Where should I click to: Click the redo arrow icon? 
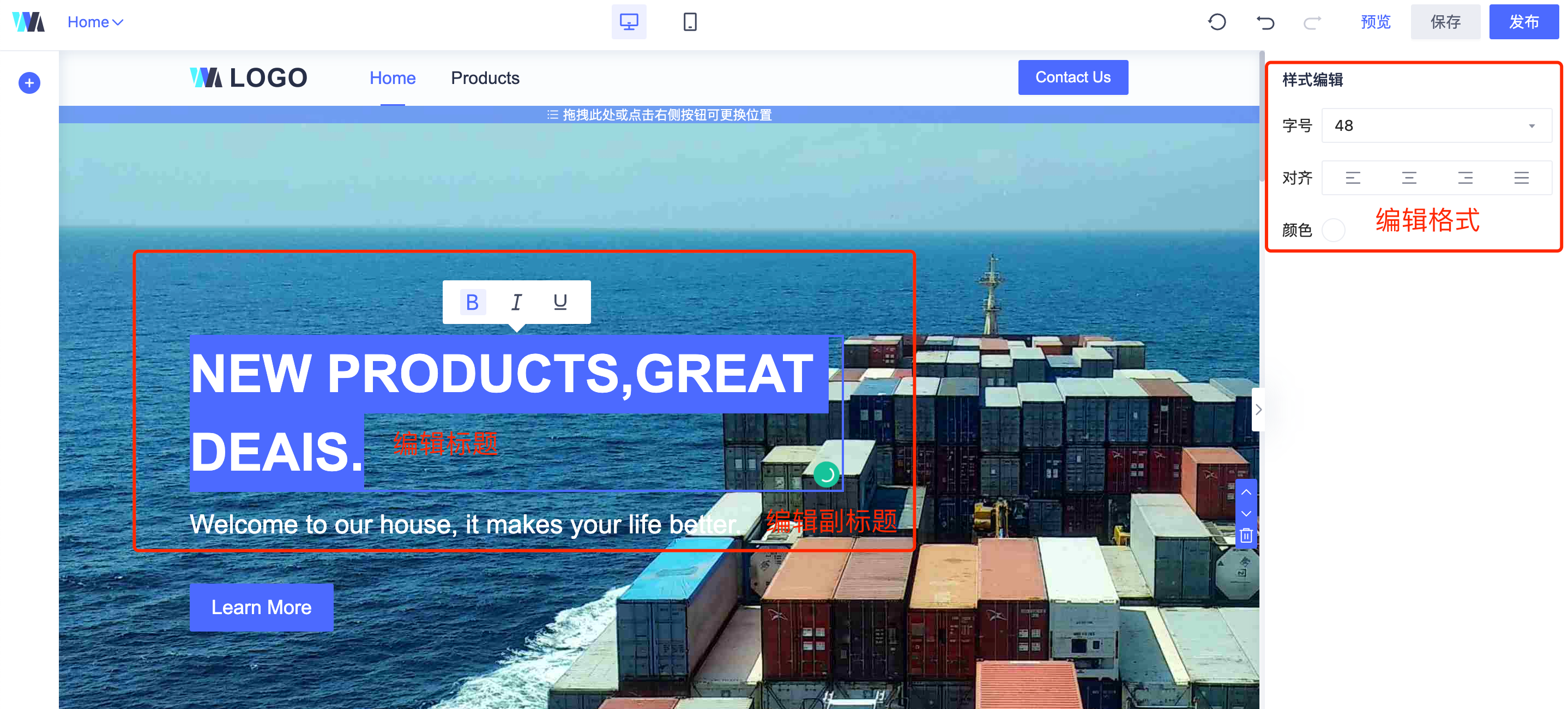coord(1312,22)
